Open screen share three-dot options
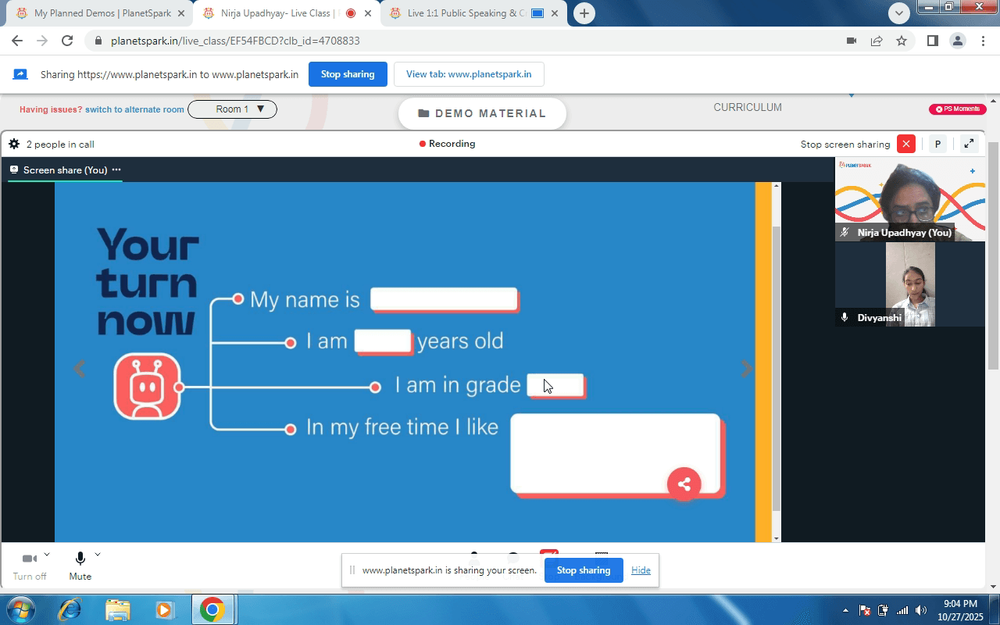The height and width of the screenshot is (625, 1000). pyautogui.click(x=116, y=170)
